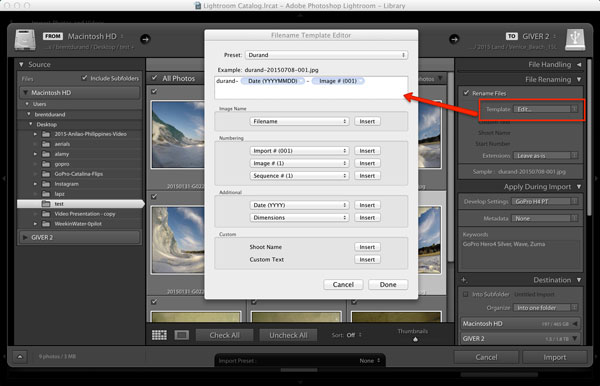Switch to grid view icon
The height and width of the screenshot is (386, 600).
159,335
